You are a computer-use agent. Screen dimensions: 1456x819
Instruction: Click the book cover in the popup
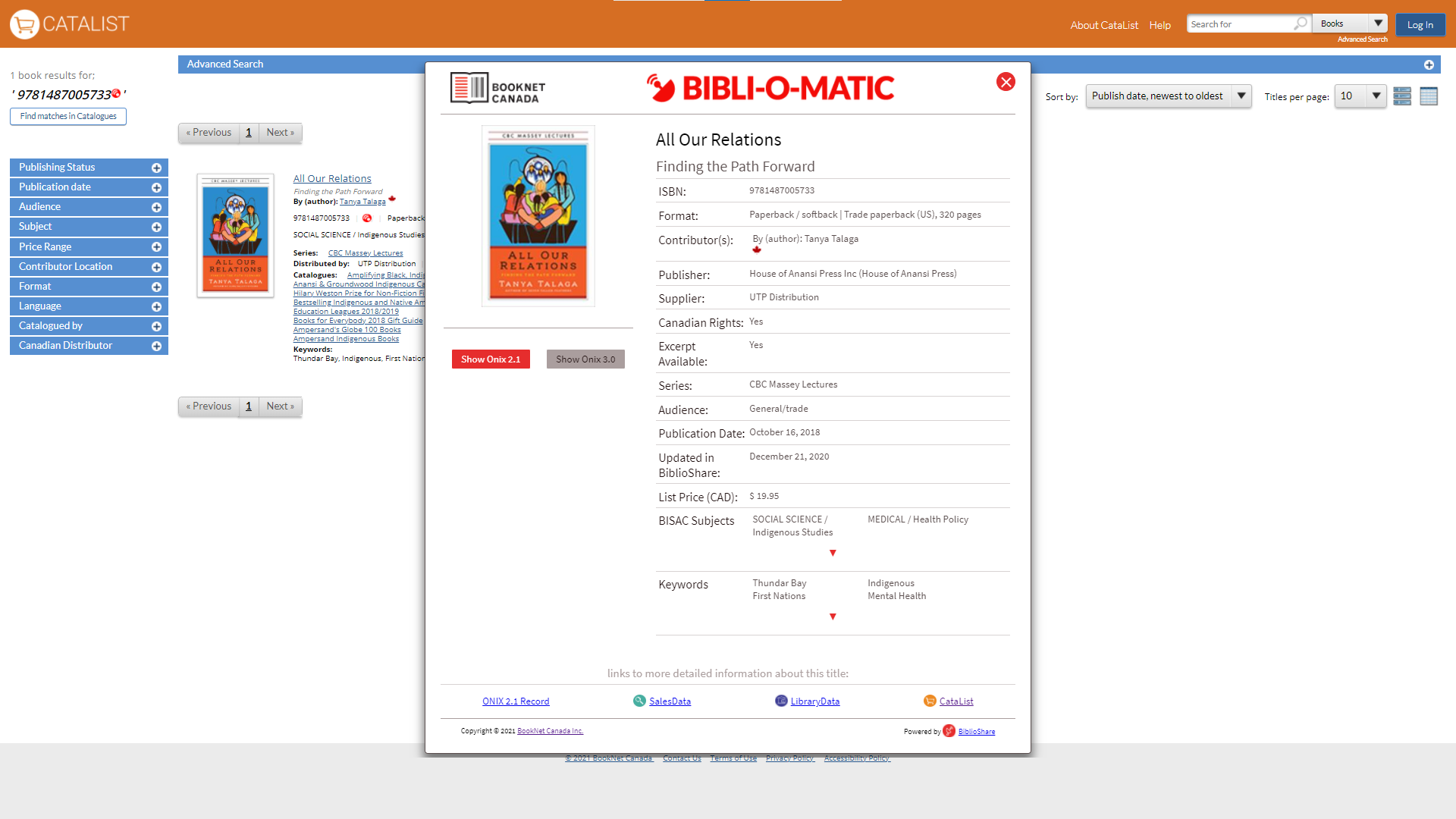pos(538,216)
